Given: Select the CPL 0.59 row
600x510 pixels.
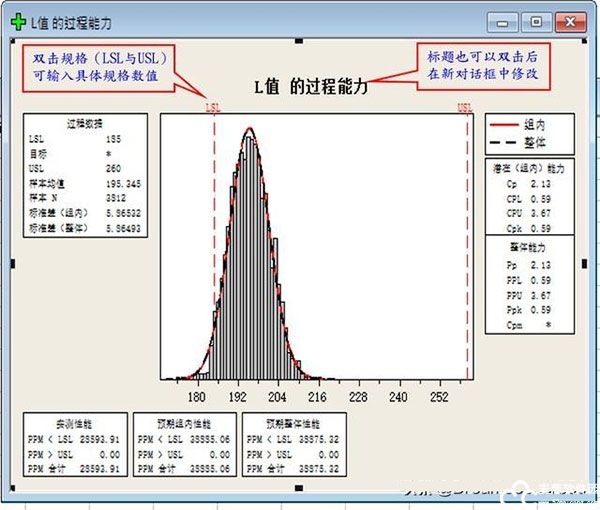Looking at the screenshot, I should 529,199.
